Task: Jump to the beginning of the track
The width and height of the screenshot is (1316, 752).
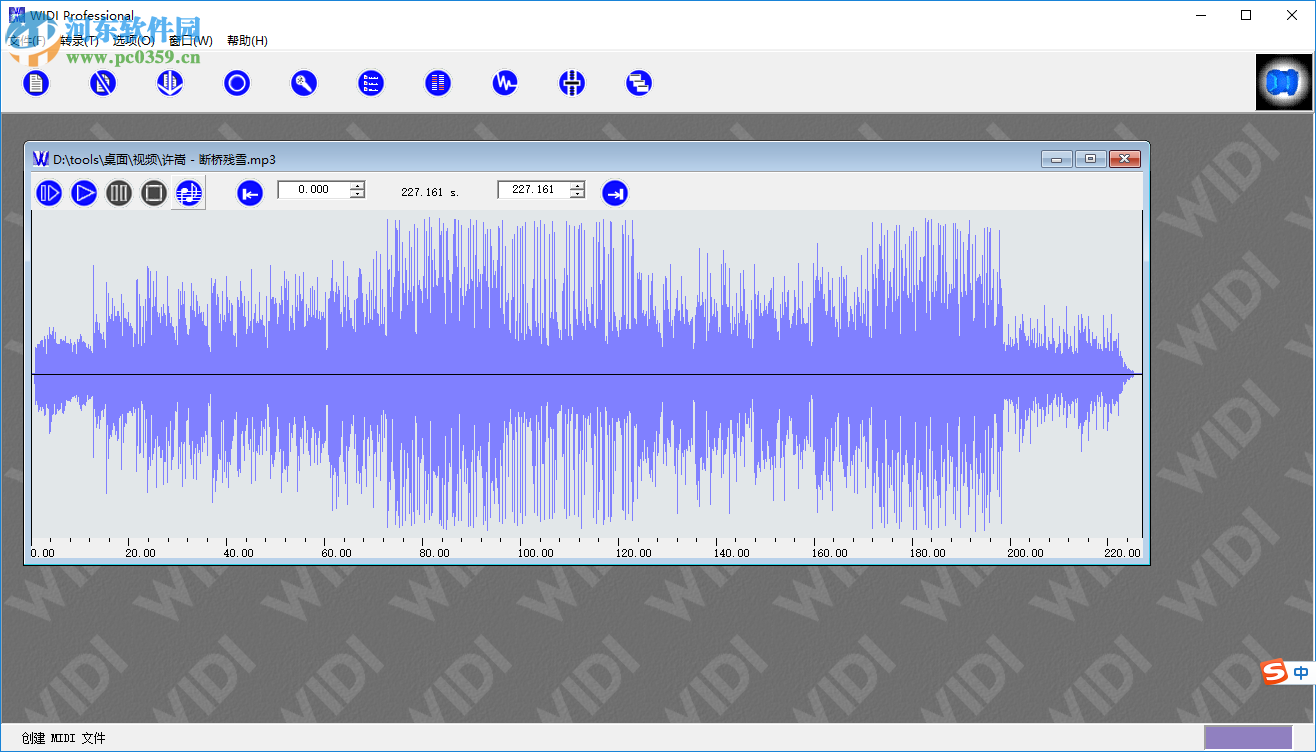Action: [248, 192]
